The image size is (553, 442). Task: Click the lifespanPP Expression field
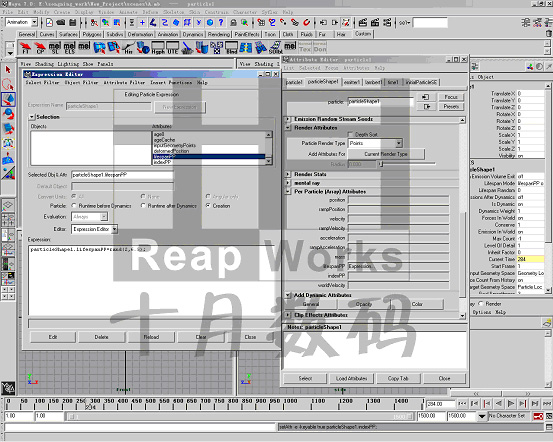(399, 266)
